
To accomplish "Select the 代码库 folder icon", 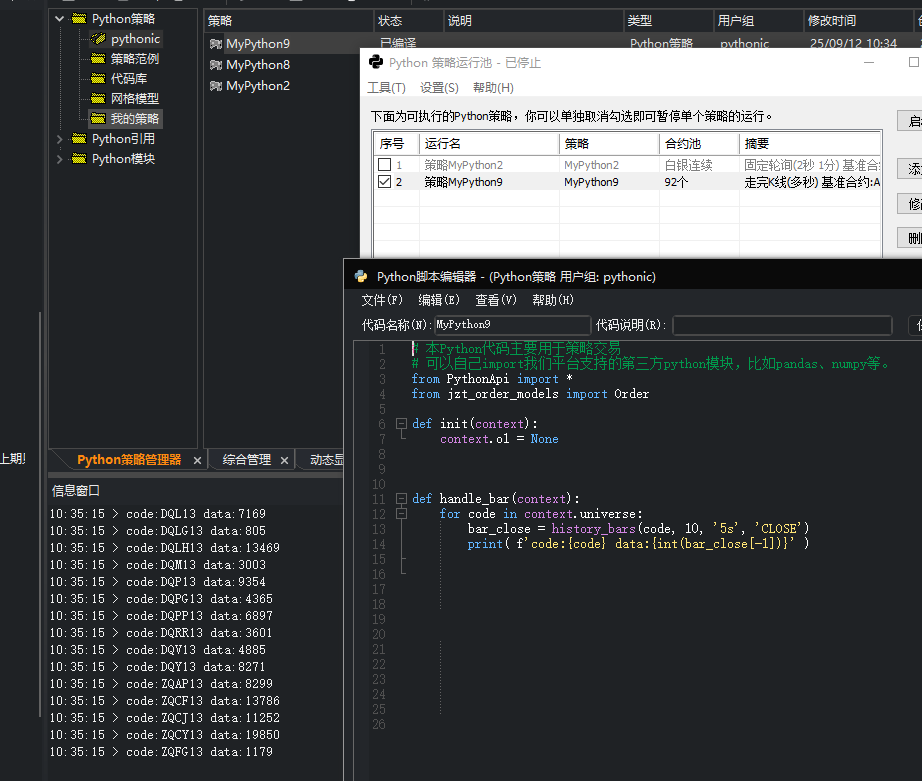I will pos(98,79).
